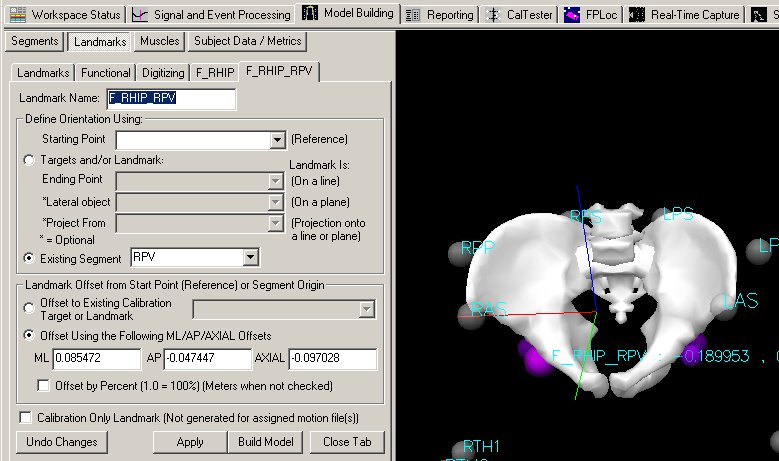Click the Close Tab button

click(x=347, y=442)
